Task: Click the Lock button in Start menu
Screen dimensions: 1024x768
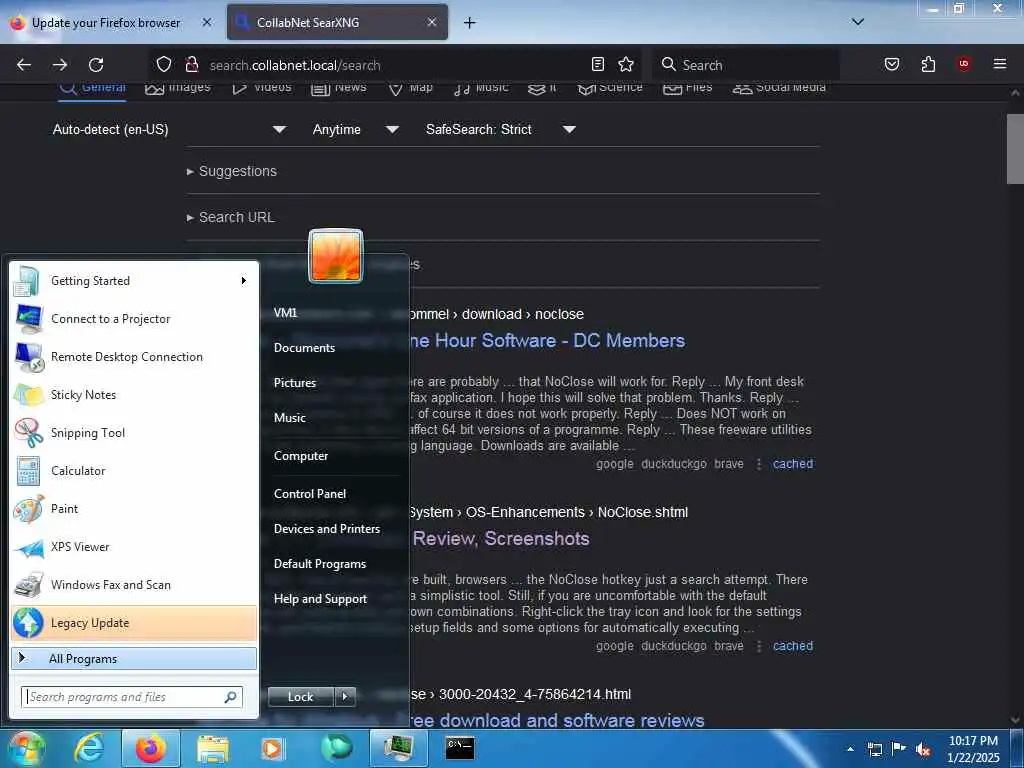Action: tap(300, 697)
